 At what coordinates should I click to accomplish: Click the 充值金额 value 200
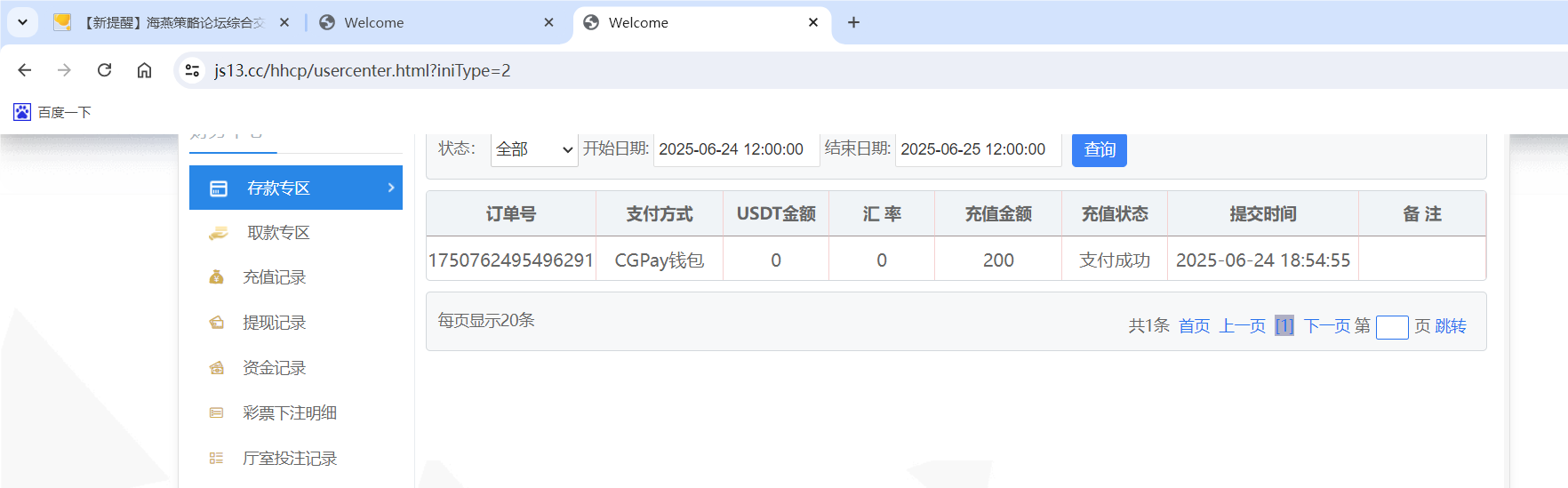[x=998, y=260]
